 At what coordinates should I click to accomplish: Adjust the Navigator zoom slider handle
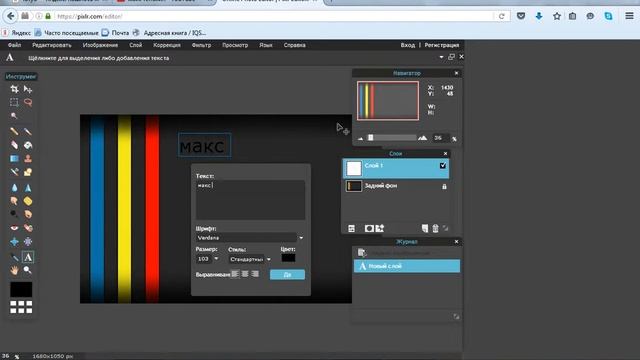[371, 138]
